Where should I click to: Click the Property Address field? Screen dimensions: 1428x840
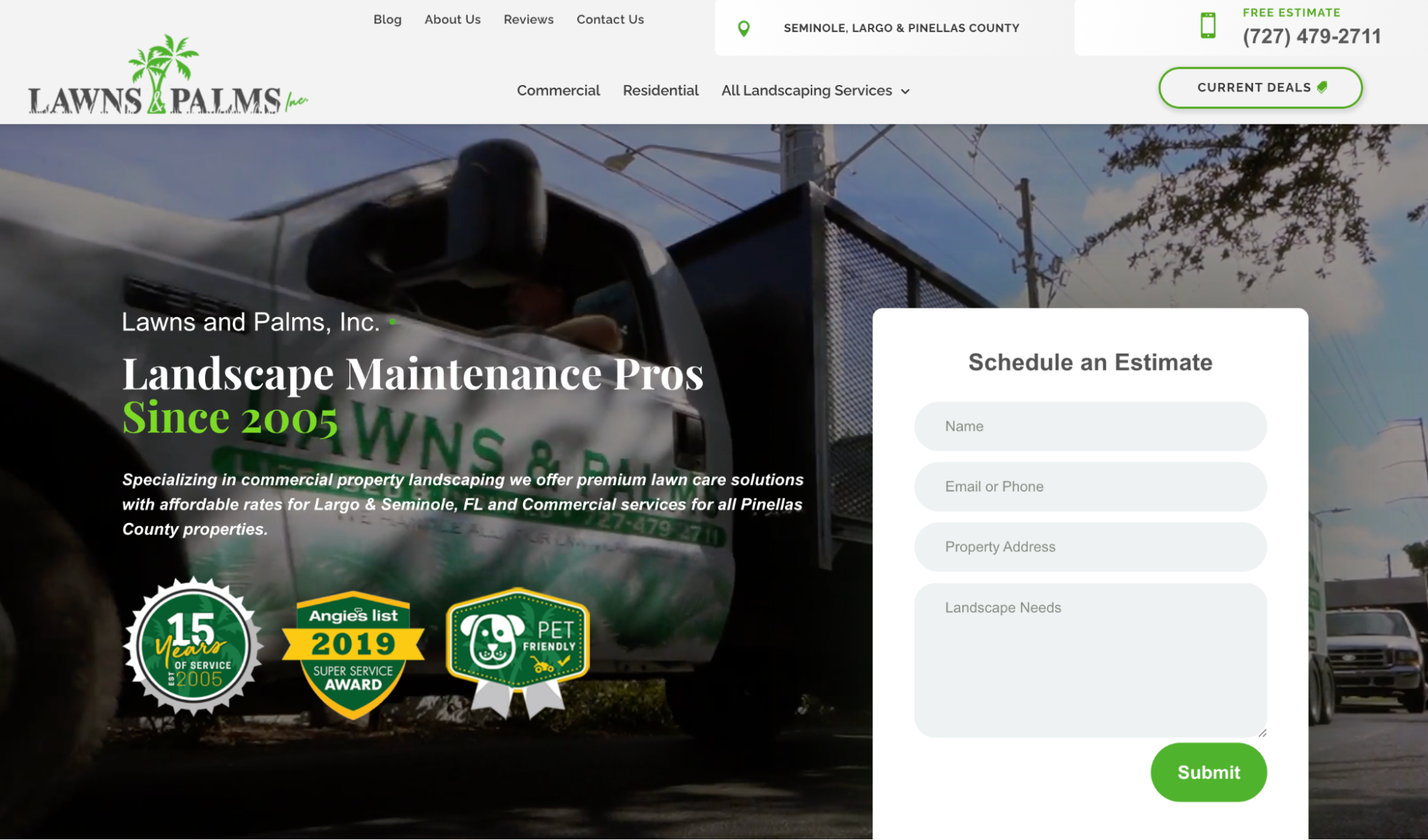pyautogui.click(x=1090, y=547)
